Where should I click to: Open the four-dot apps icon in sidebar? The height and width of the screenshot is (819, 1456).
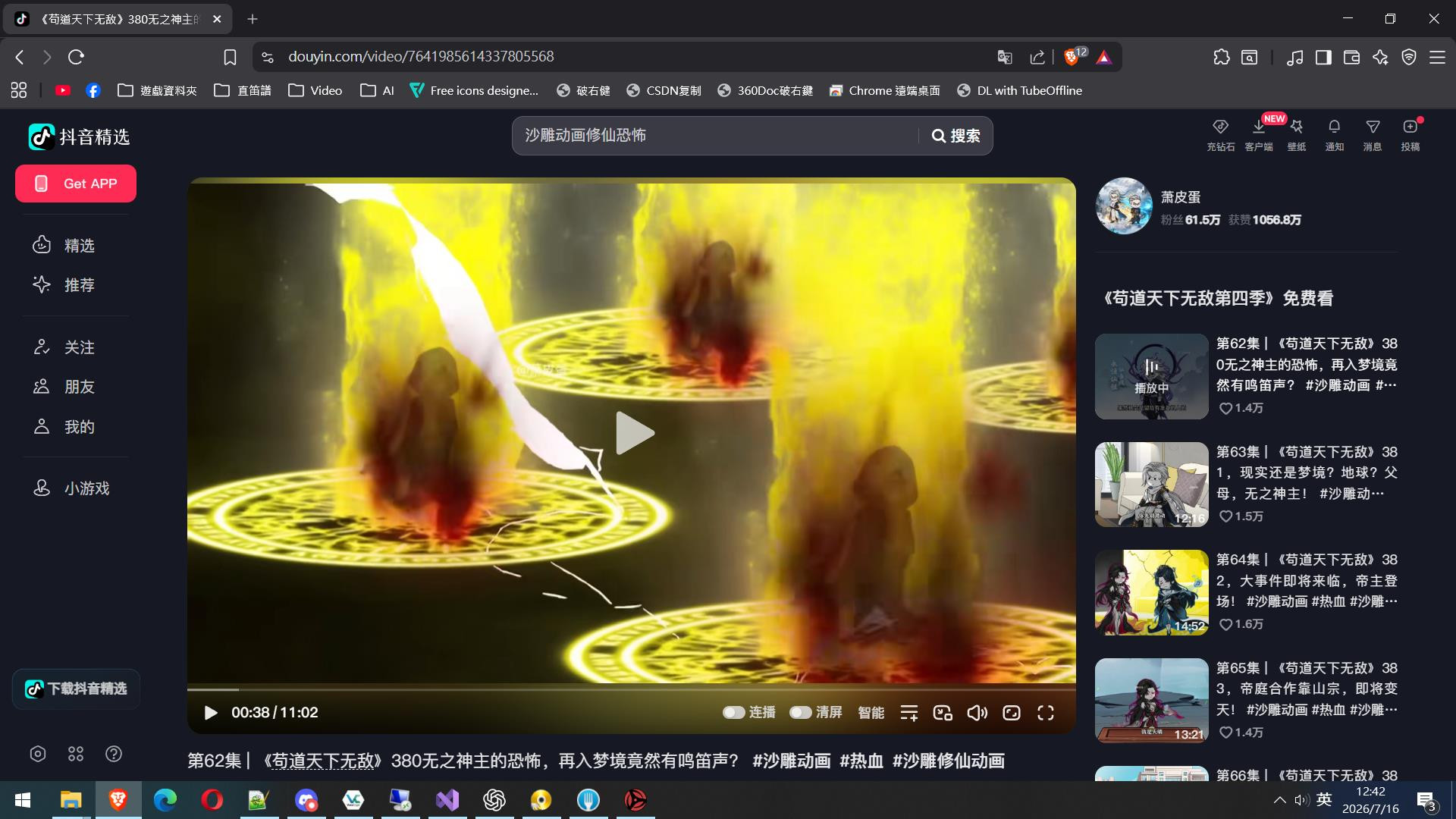(76, 754)
